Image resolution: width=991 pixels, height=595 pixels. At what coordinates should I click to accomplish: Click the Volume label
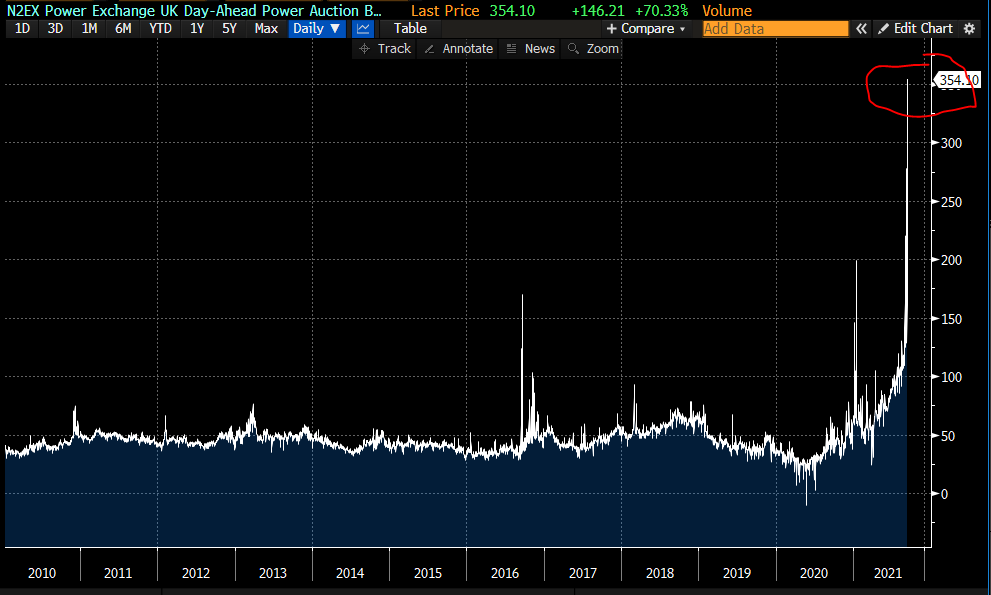coord(727,11)
